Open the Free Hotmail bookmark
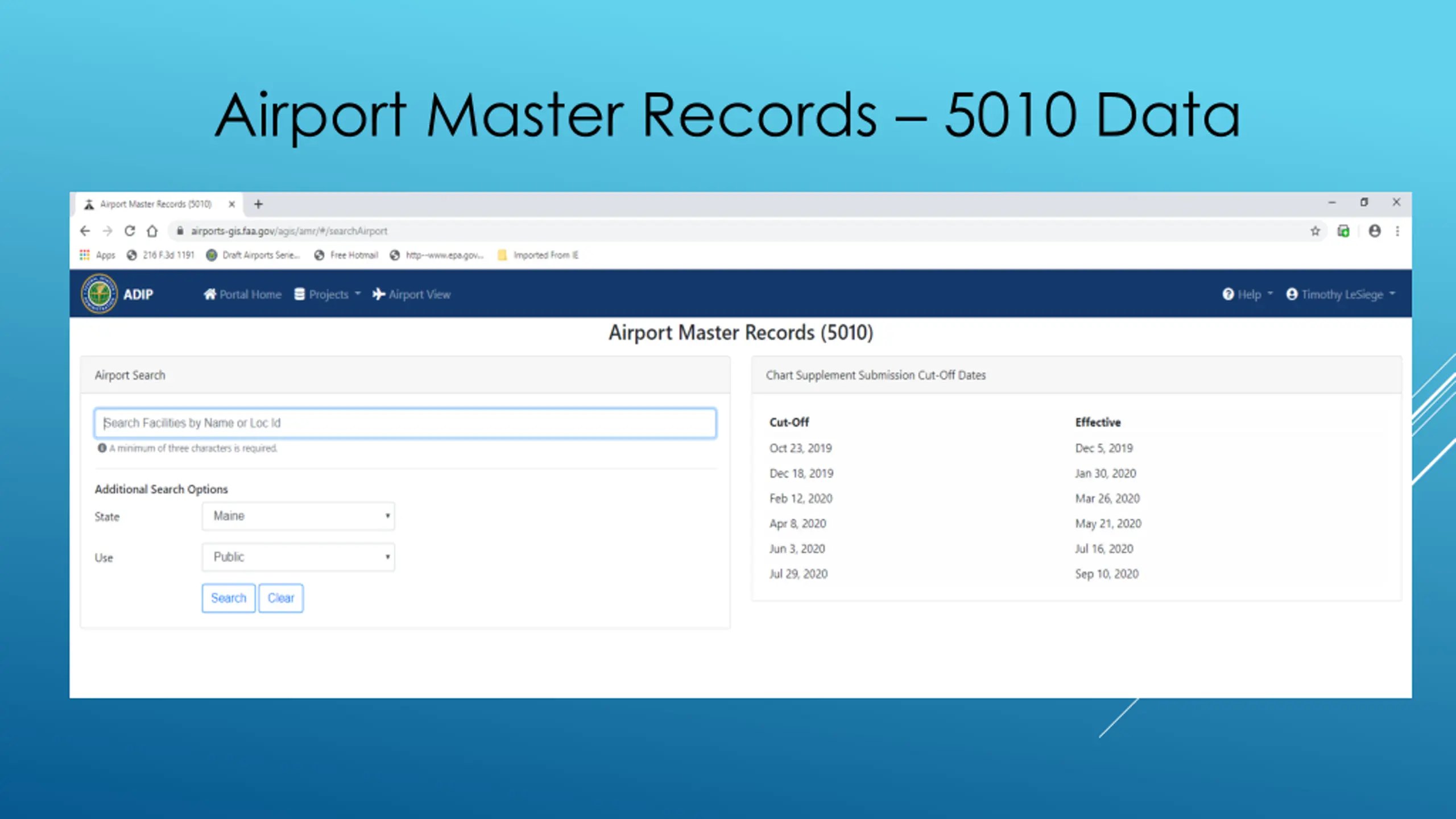Viewport: 1456px width, 819px height. (346, 255)
